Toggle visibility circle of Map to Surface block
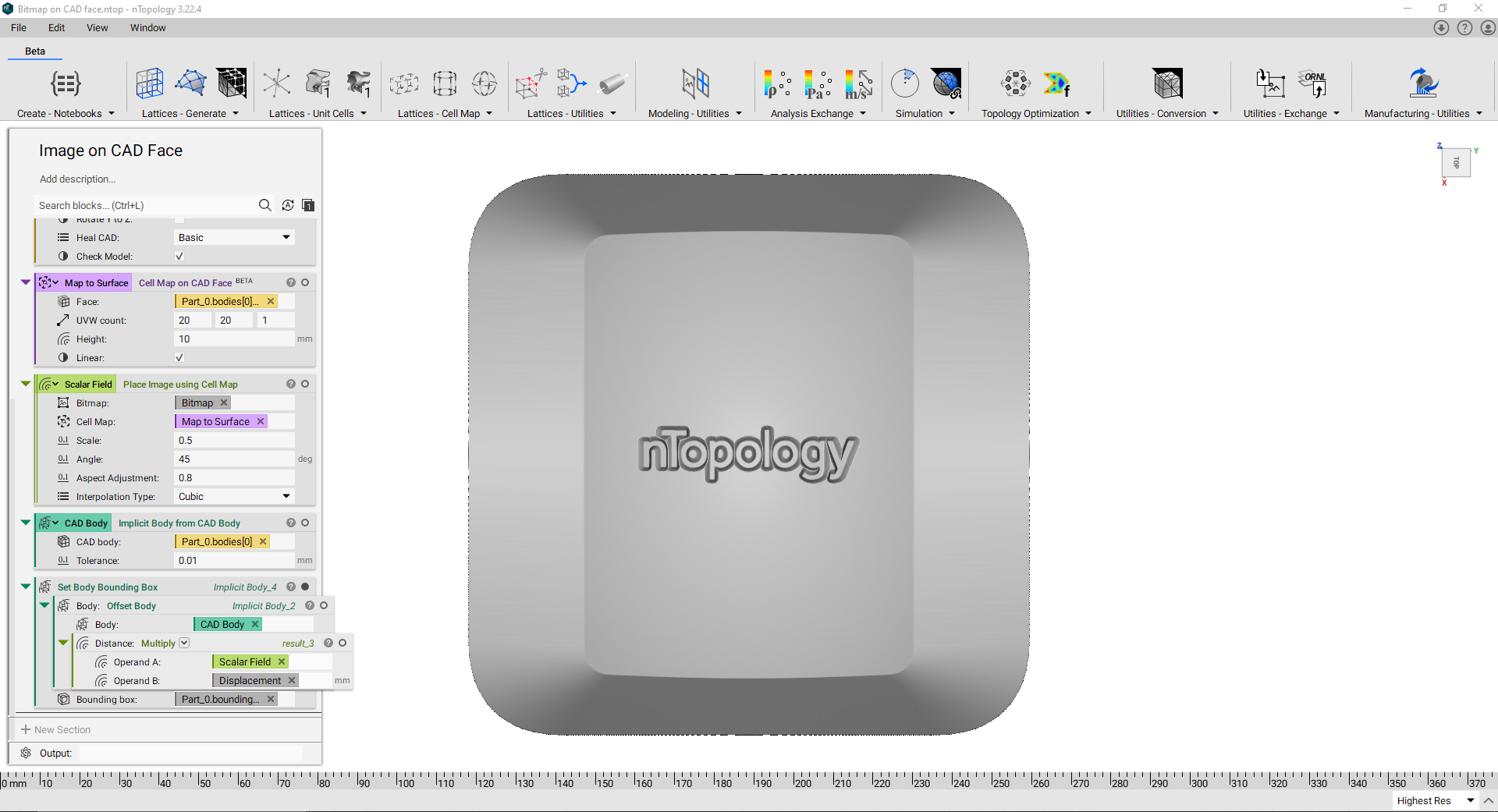Image resolution: width=1498 pixels, height=812 pixels. coord(305,282)
